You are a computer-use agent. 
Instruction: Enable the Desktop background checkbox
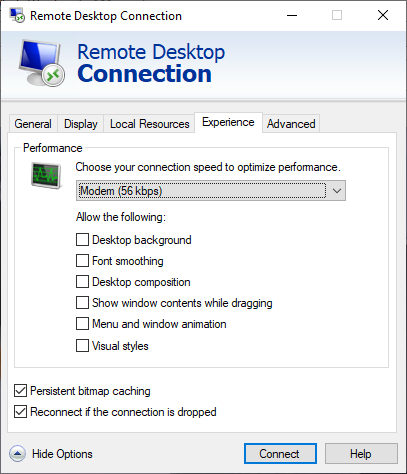pos(82,240)
